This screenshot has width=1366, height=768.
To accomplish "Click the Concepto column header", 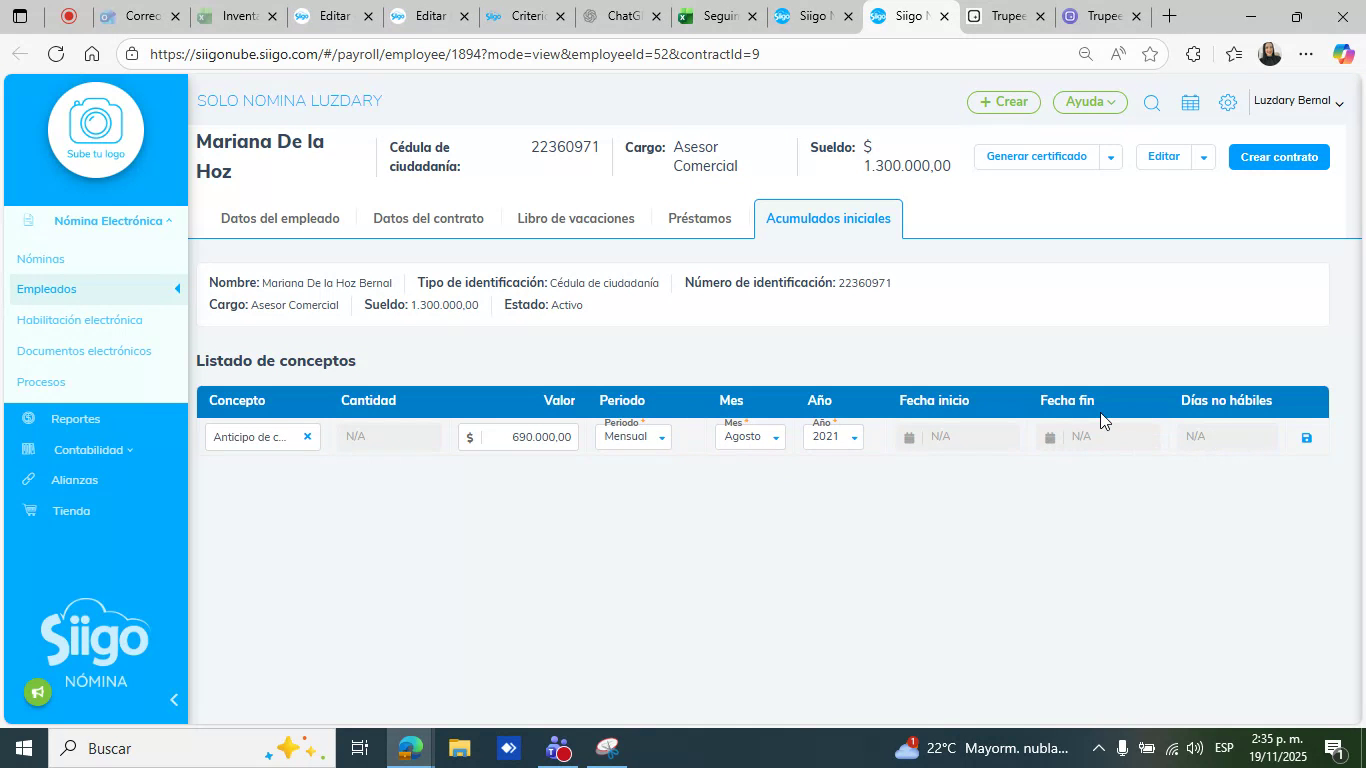I will point(237,401).
